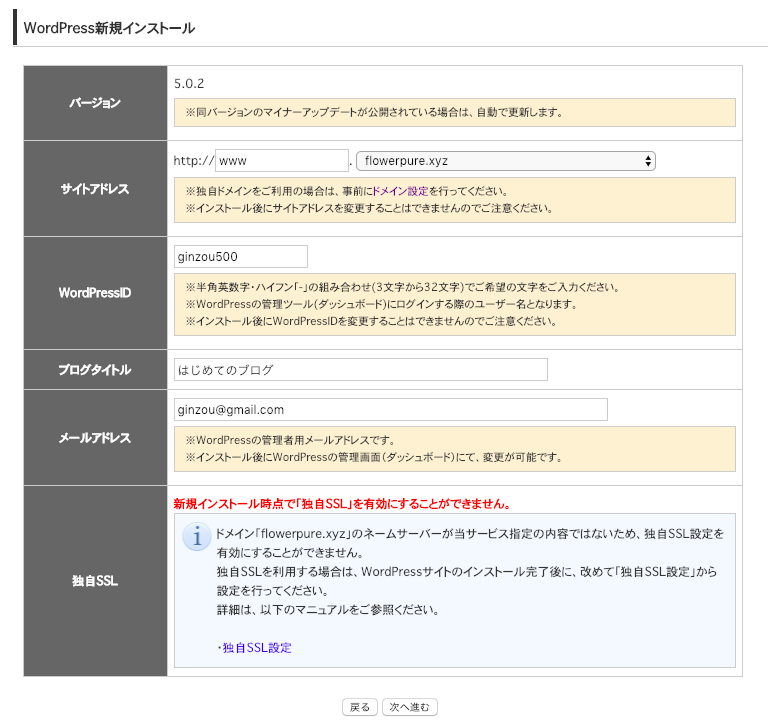
Task: Click the ブログタイトル row label
Action: point(95,370)
